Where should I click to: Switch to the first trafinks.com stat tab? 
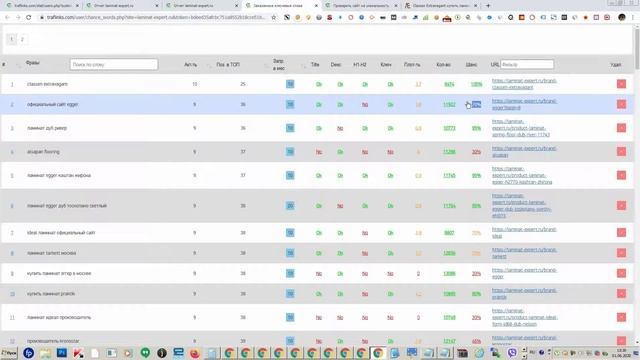tap(41, 6)
